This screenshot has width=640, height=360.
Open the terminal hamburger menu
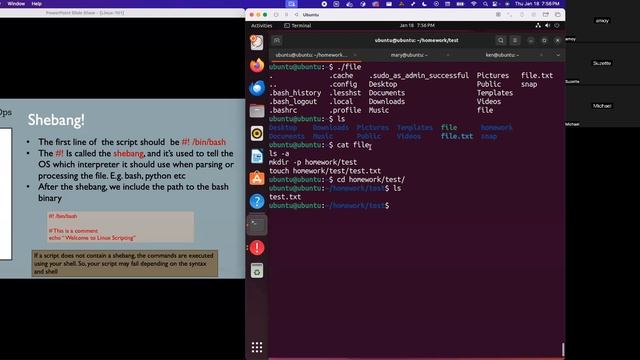coord(515,40)
